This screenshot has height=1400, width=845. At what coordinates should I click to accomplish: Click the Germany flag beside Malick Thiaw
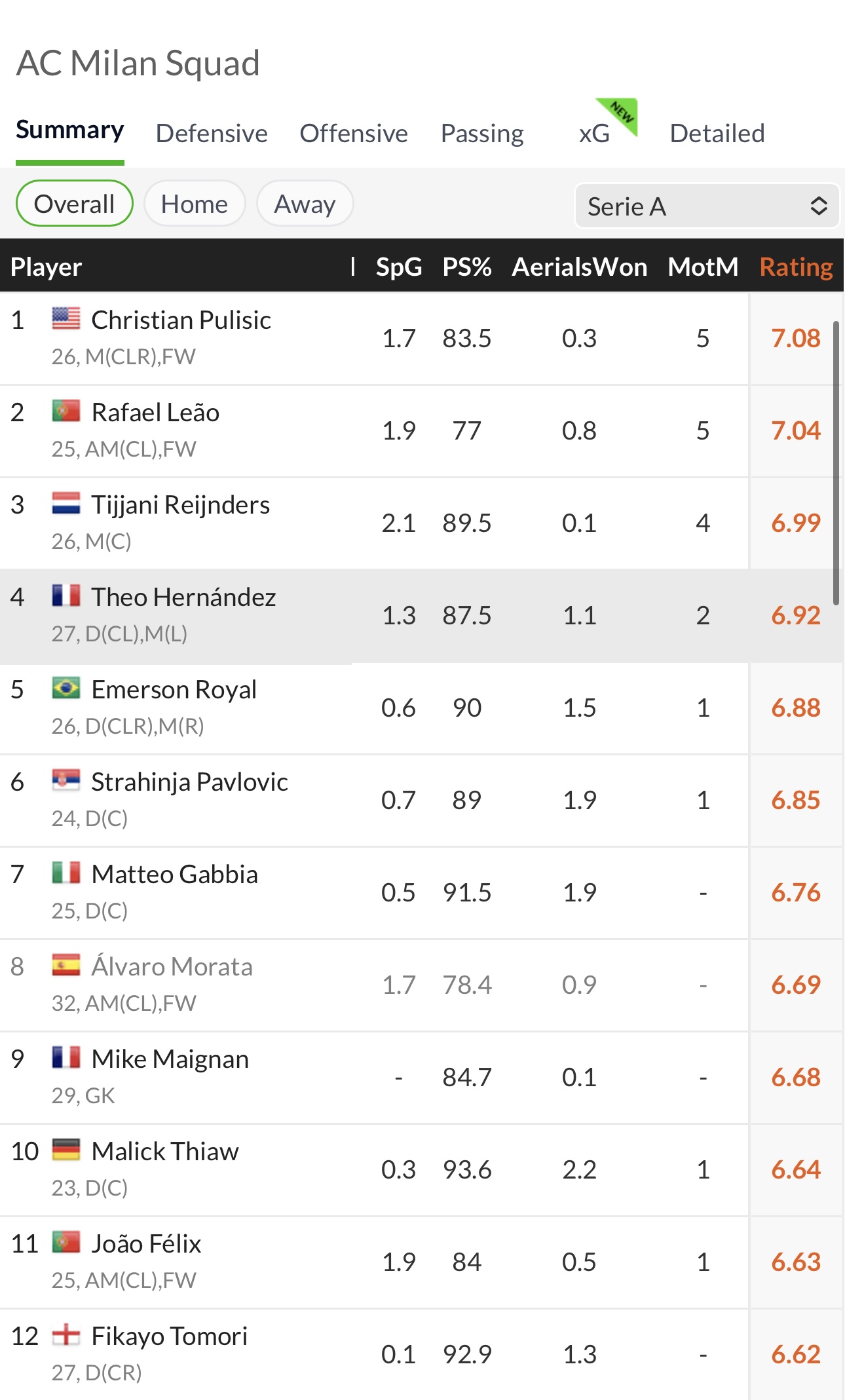point(66,1150)
